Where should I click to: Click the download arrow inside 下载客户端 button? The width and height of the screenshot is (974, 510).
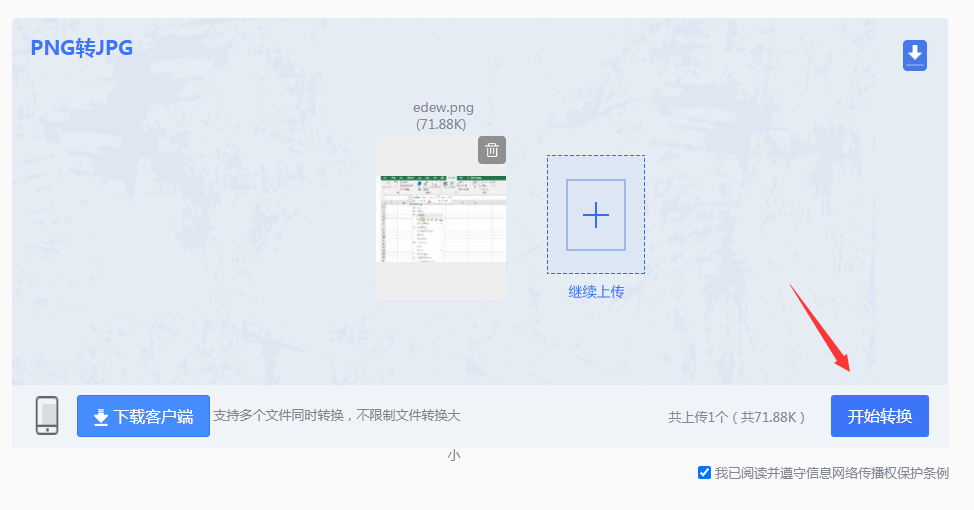coord(100,417)
